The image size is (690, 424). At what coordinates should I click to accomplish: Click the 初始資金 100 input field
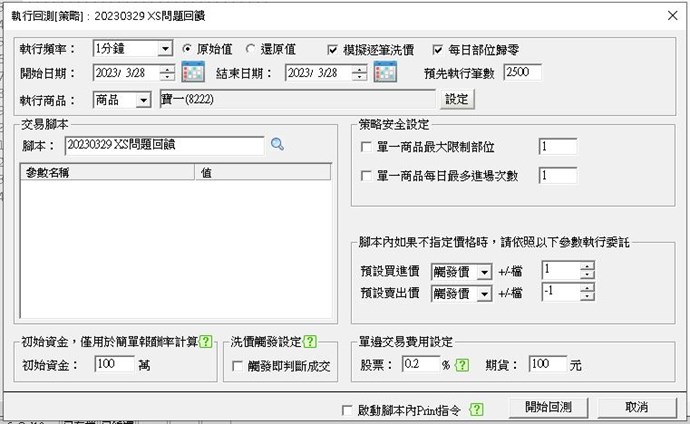point(114,364)
